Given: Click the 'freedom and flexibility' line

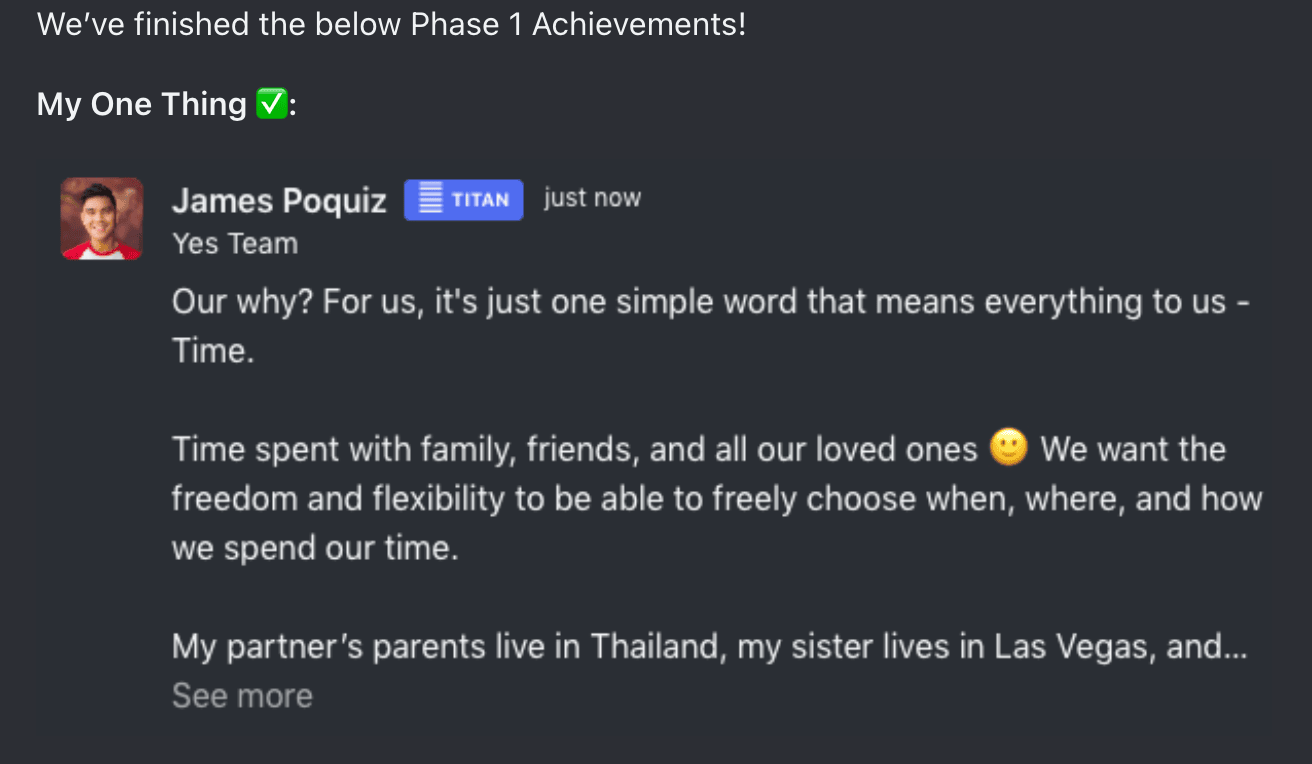Looking at the screenshot, I should [x=717, y=499].
